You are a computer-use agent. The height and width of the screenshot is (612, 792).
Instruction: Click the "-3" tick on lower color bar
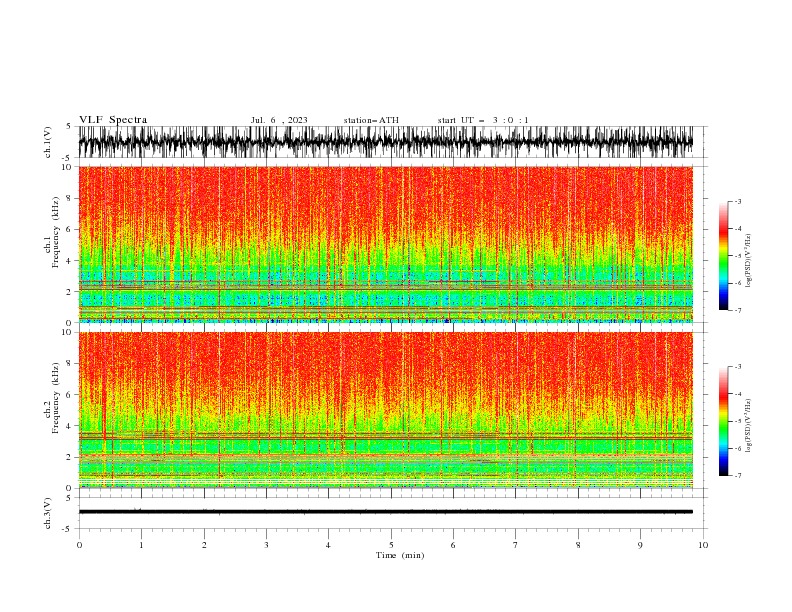coord(737,367)
